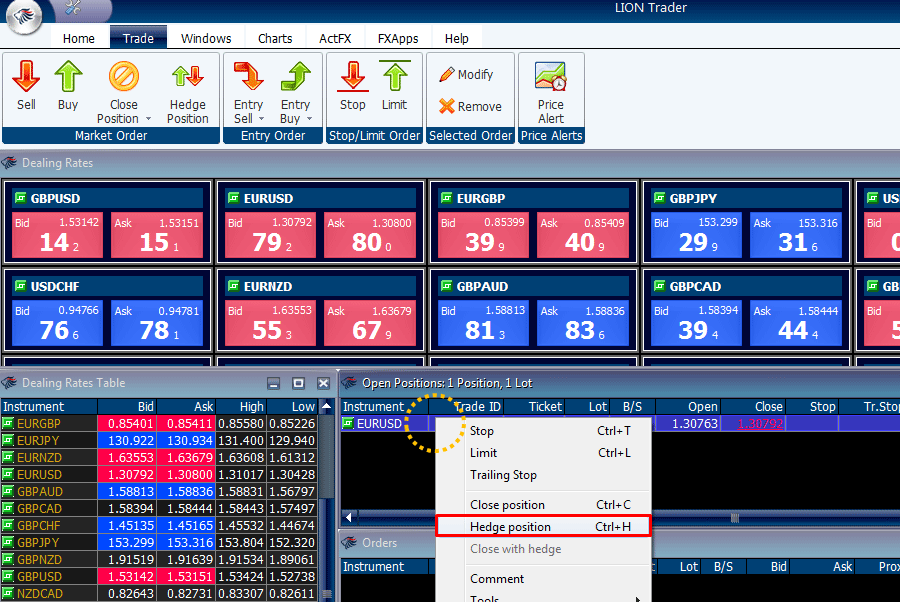Click the 1.30792 close price link
The width and height of the screenshot is (900, 602).
pos(760,424)
